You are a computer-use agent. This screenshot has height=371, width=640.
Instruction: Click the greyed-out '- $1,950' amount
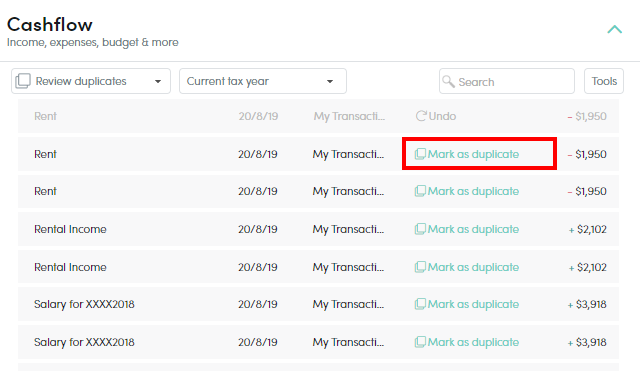click(587, 116)
